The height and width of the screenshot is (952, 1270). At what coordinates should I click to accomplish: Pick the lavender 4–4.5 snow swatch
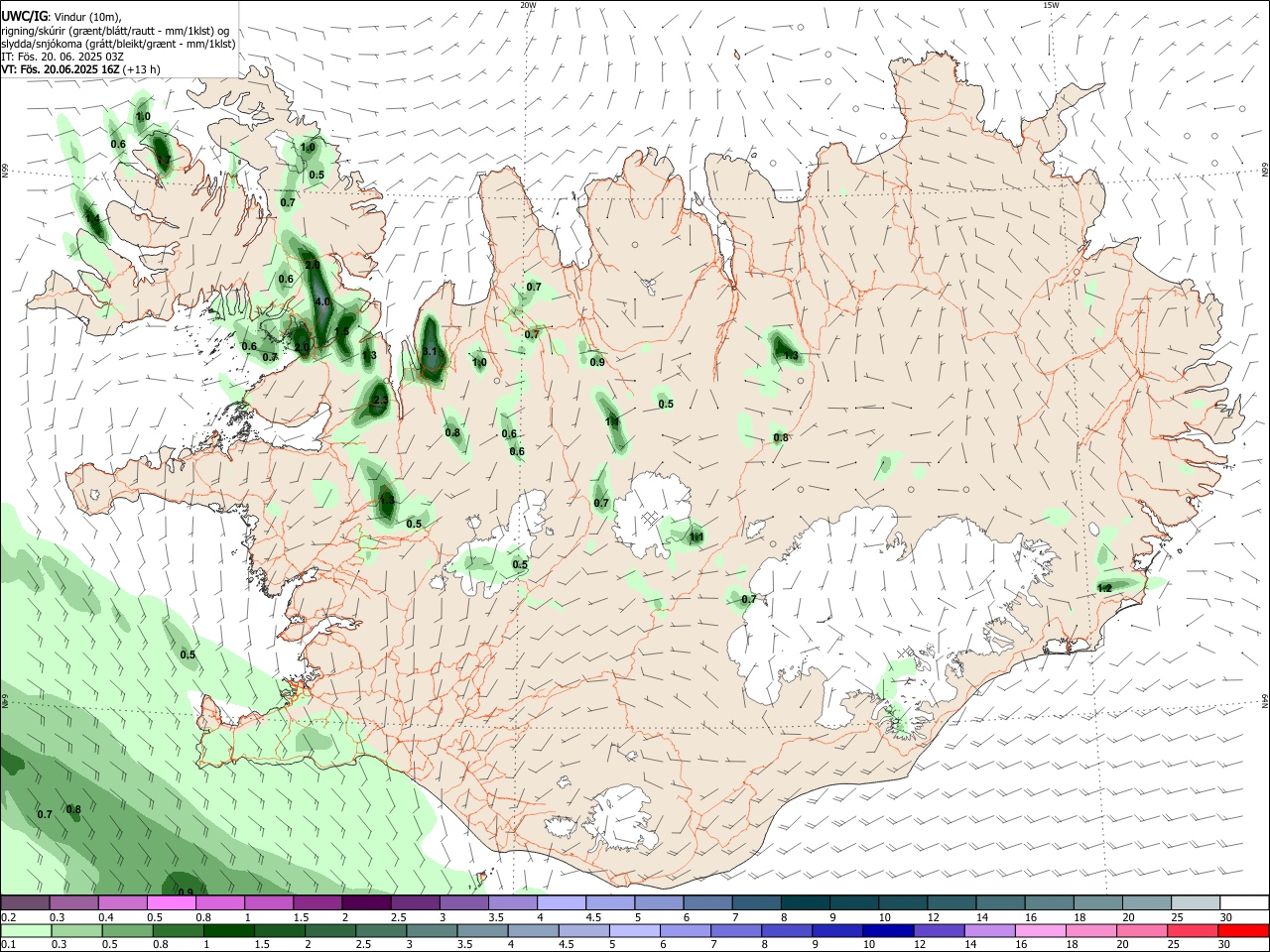click(x=562, y=903)
